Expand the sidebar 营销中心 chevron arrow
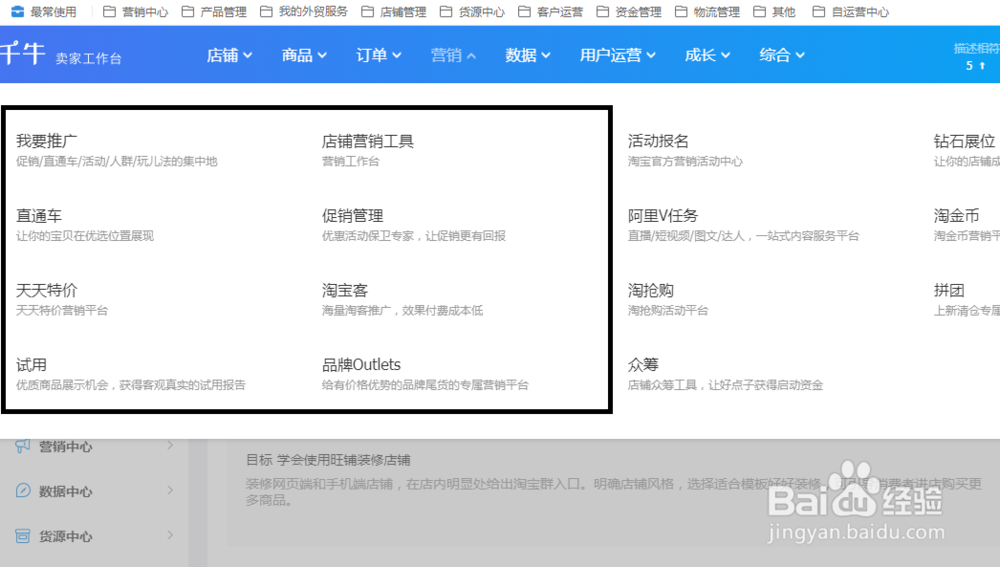Image resolution: width=1000 pixels, height=567 pixels. [x=170, y=445]
